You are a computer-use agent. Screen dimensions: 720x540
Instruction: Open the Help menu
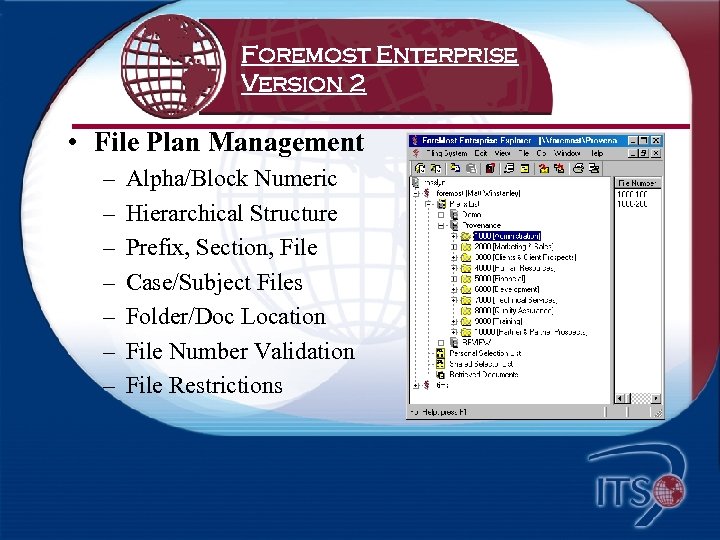click(596, 153)
